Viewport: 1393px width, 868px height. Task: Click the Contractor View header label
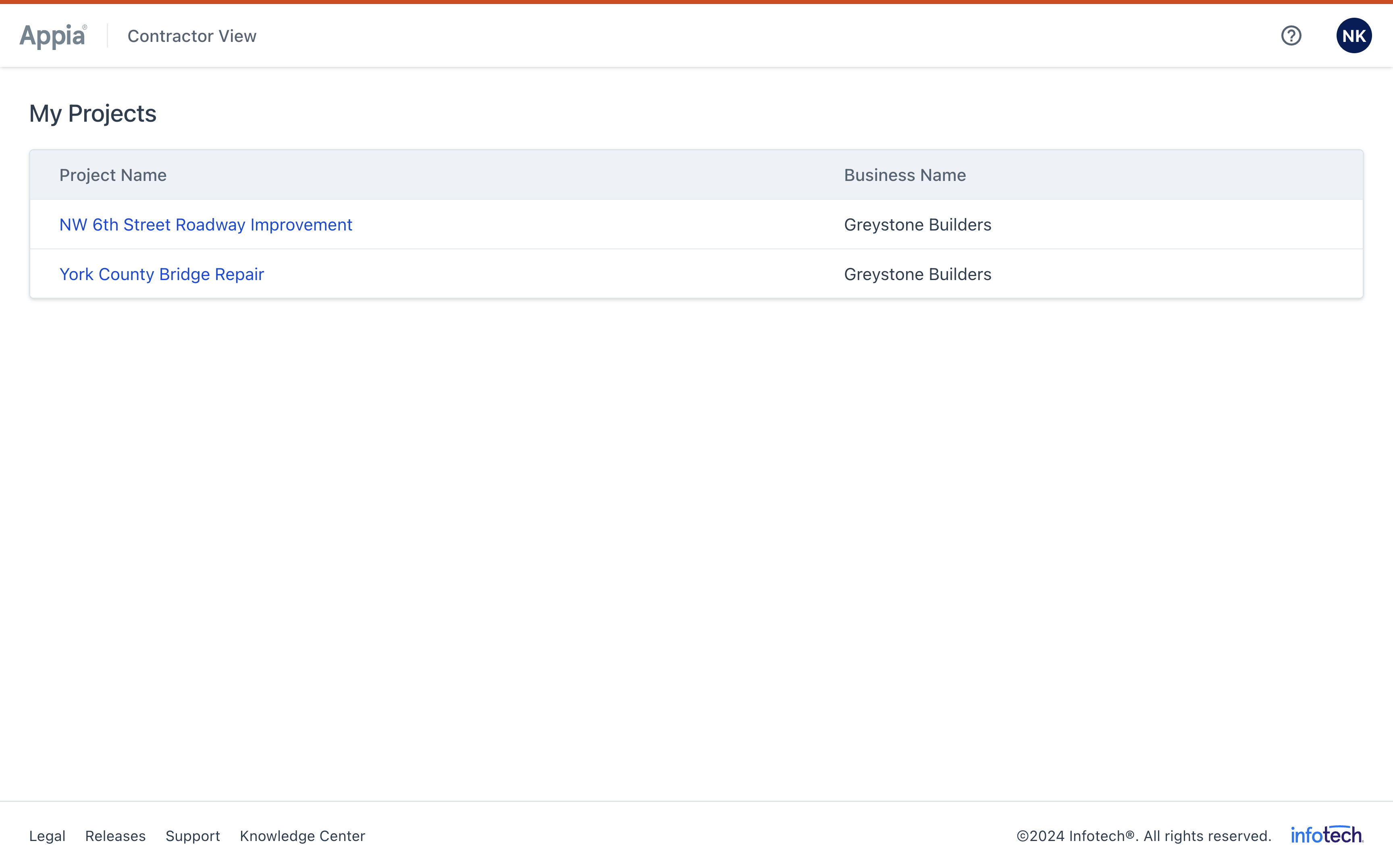[x=192, y=35]
